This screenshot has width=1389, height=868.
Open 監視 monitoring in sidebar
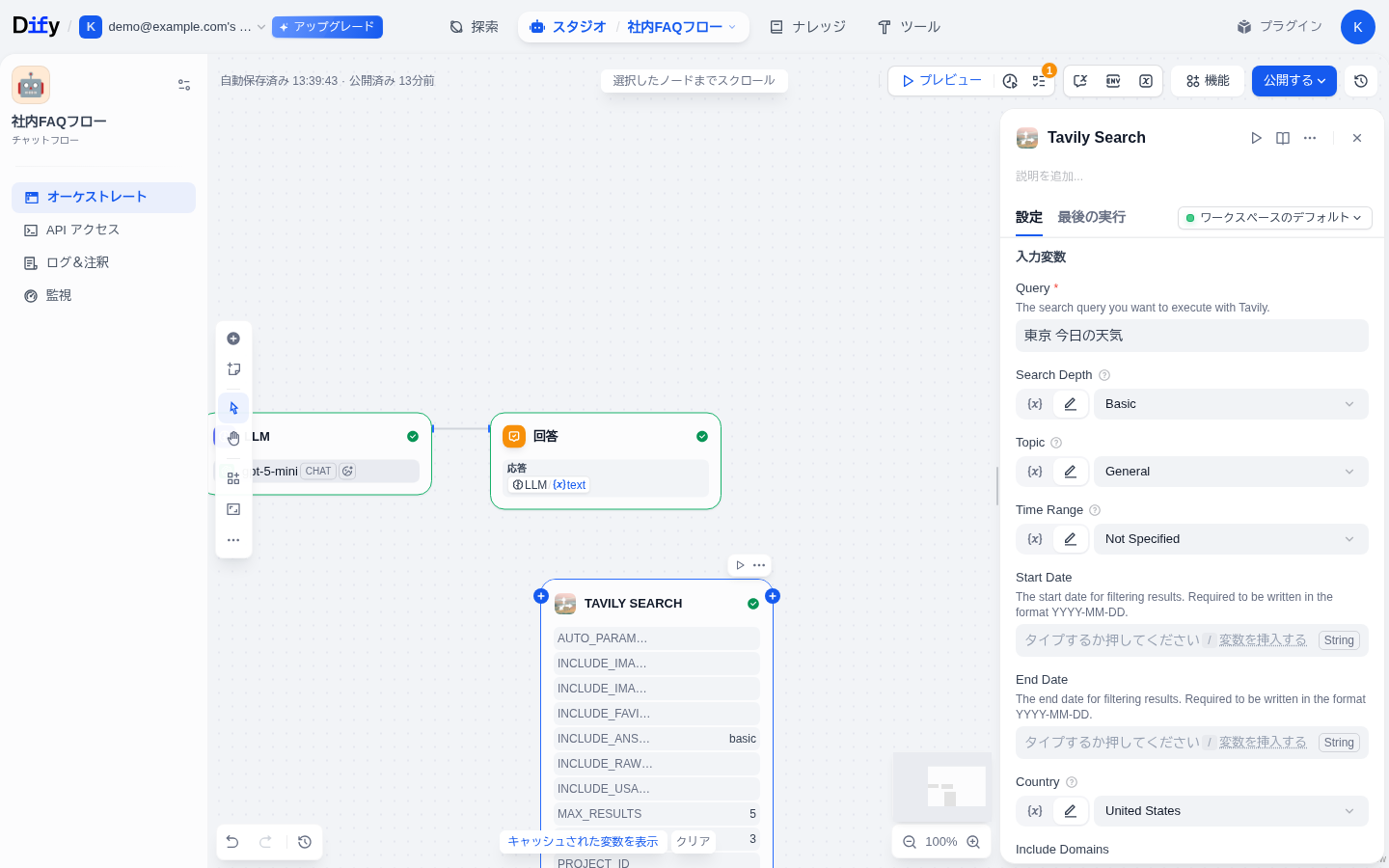point(103,295)
